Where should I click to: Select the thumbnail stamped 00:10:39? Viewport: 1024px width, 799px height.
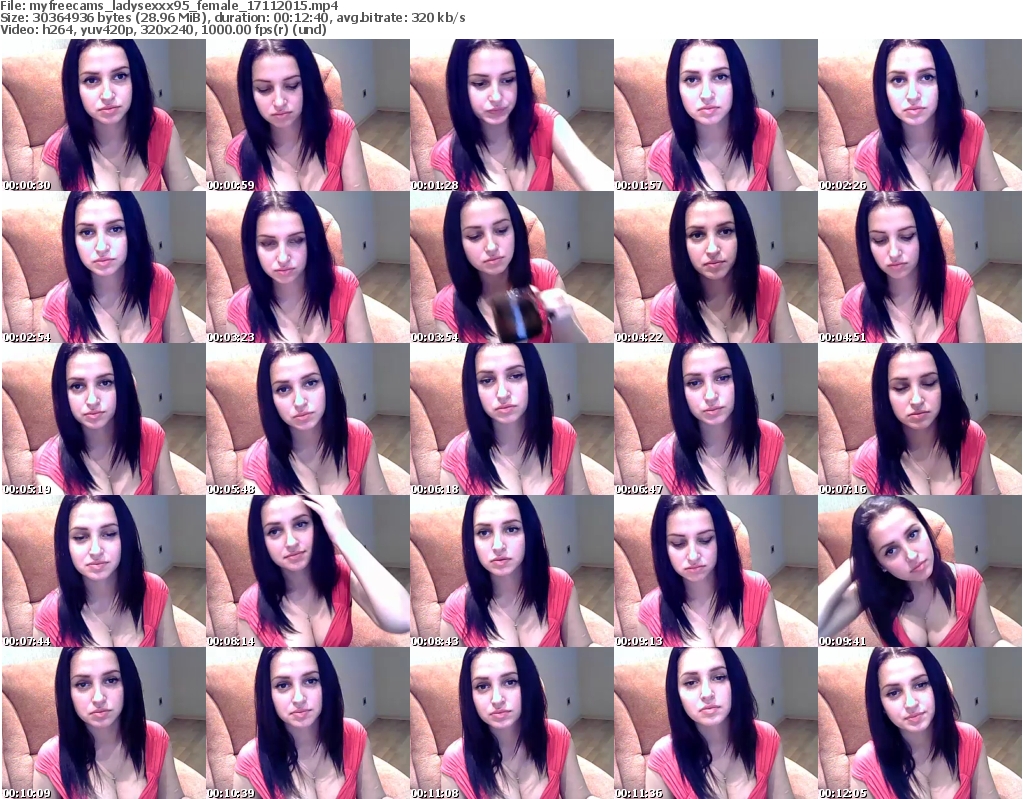point(308,723)
